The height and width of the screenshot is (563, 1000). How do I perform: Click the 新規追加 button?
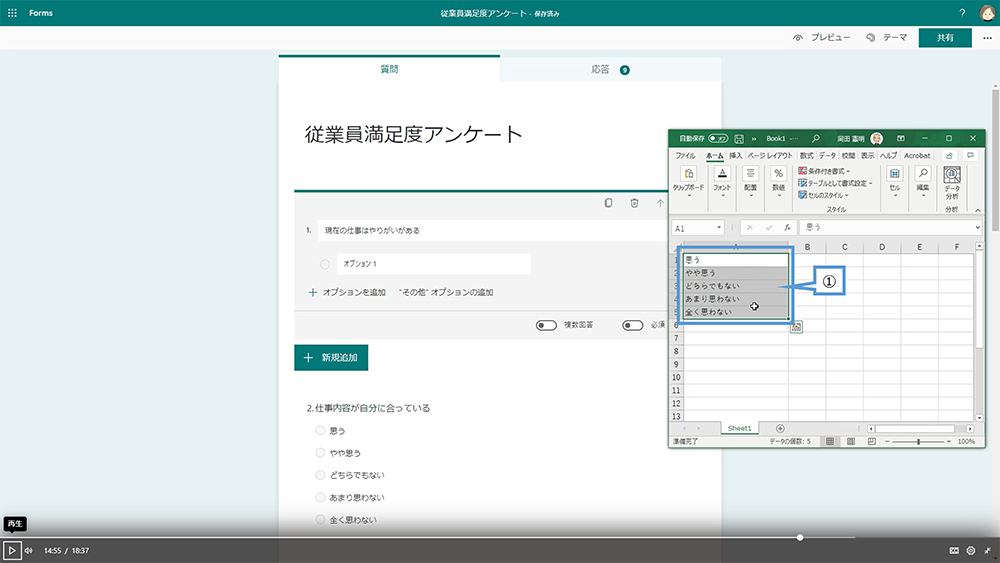331,358
